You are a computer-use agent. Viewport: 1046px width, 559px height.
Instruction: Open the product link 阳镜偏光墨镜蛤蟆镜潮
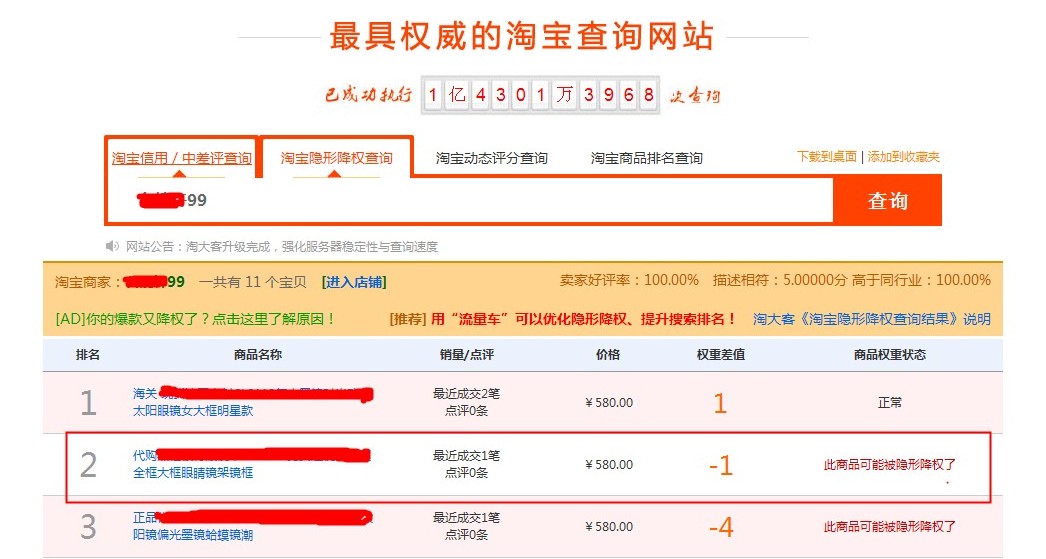pyautogui.click(x=193, y=535)
